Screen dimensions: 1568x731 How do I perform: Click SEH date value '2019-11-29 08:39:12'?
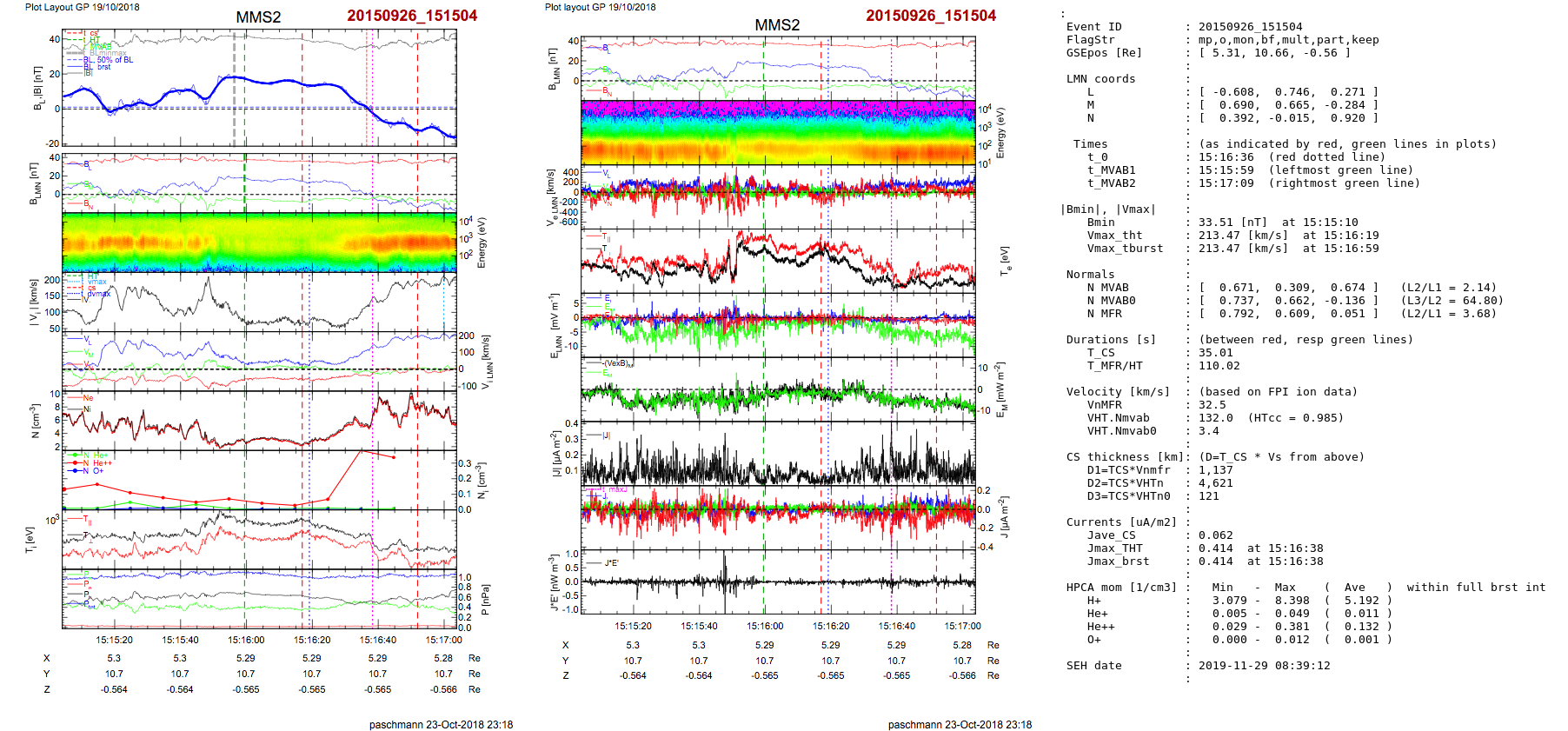point(1265,666)
